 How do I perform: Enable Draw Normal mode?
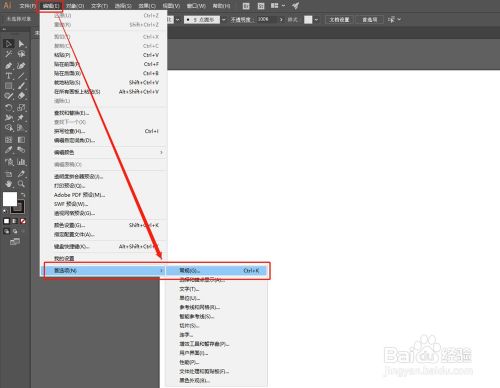click(x=6, y=231)
